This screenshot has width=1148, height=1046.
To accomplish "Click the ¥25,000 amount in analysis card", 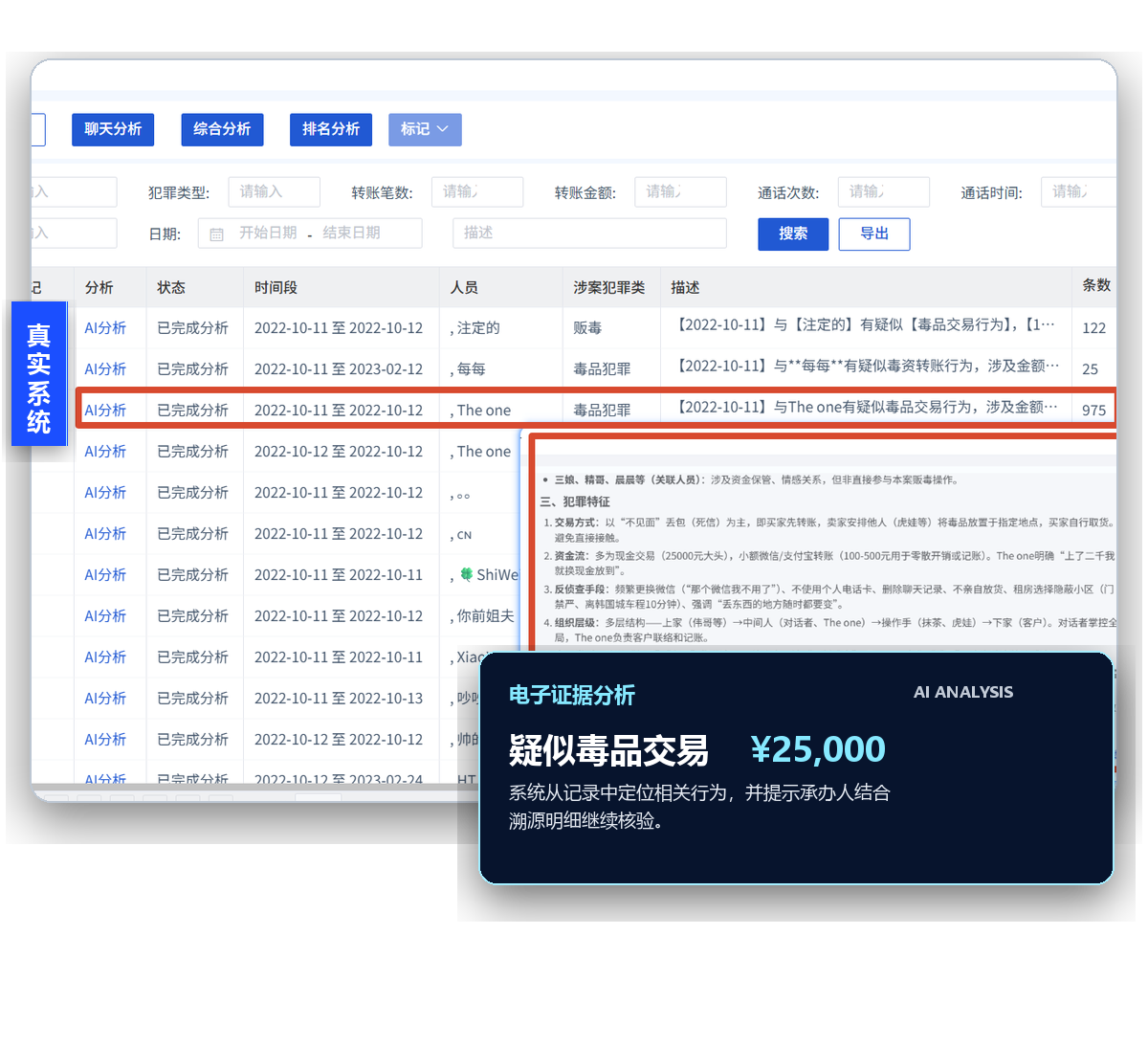I will [x=818, y=749].
